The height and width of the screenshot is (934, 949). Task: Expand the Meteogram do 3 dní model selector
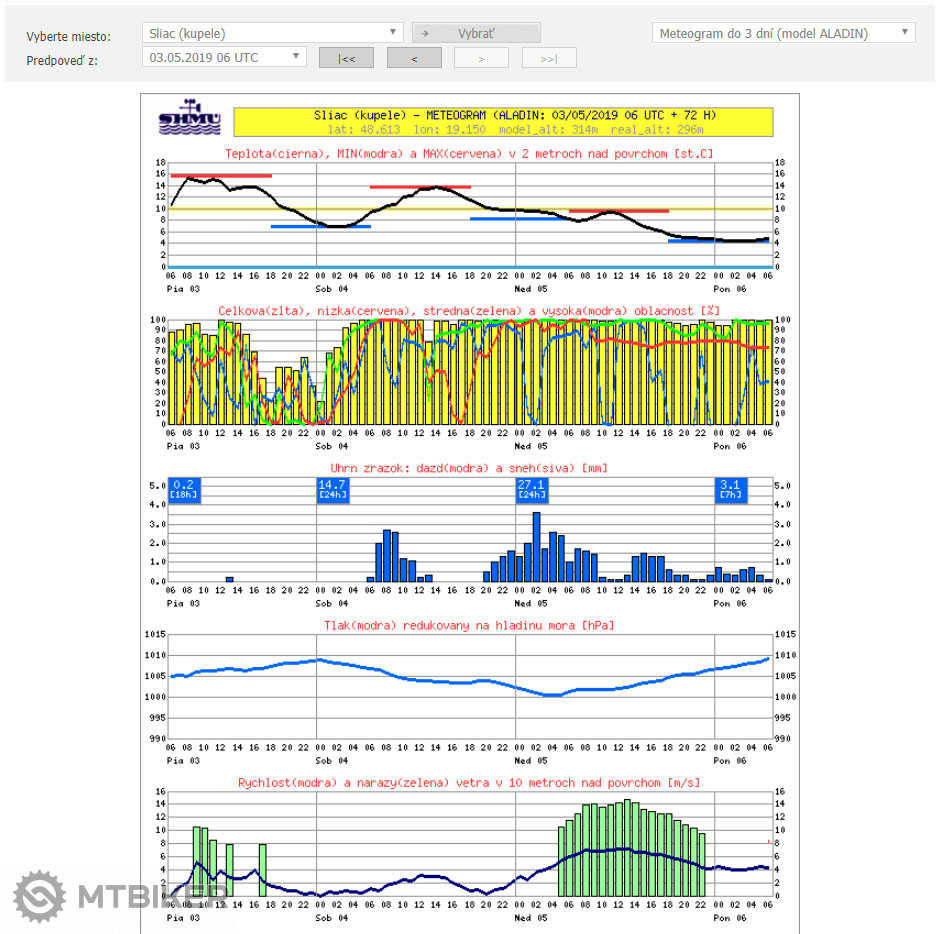coord(783,33)
